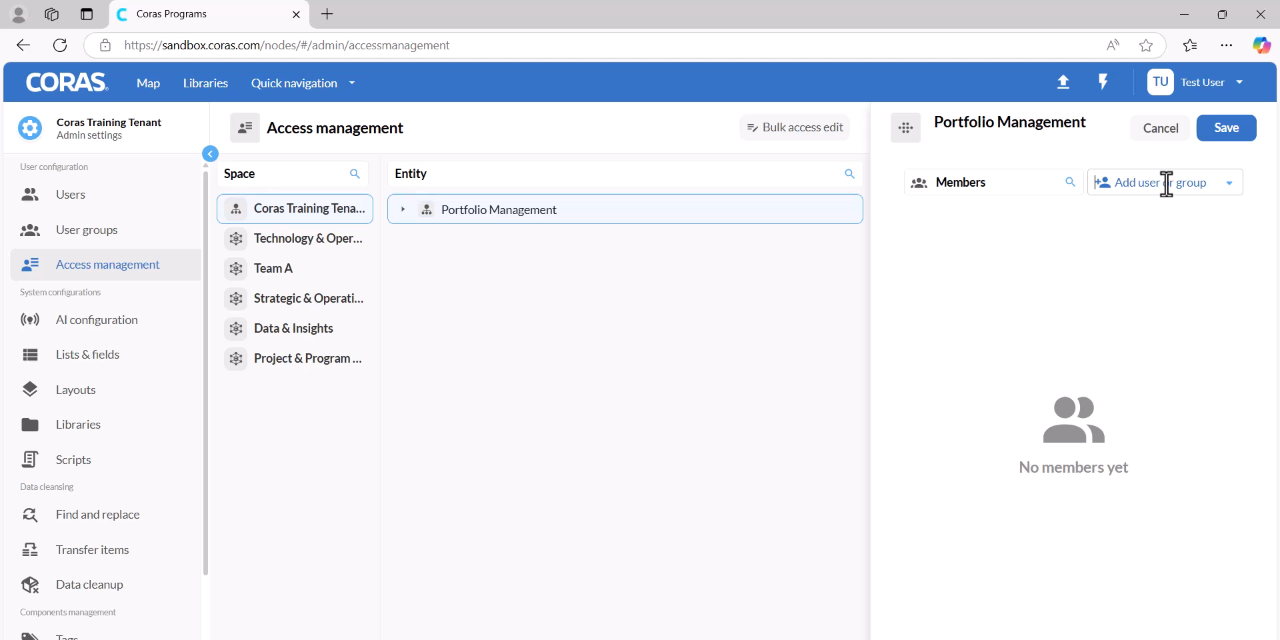Open the Map menu
Screen dimensions: 1280x640
pos(148,83)
